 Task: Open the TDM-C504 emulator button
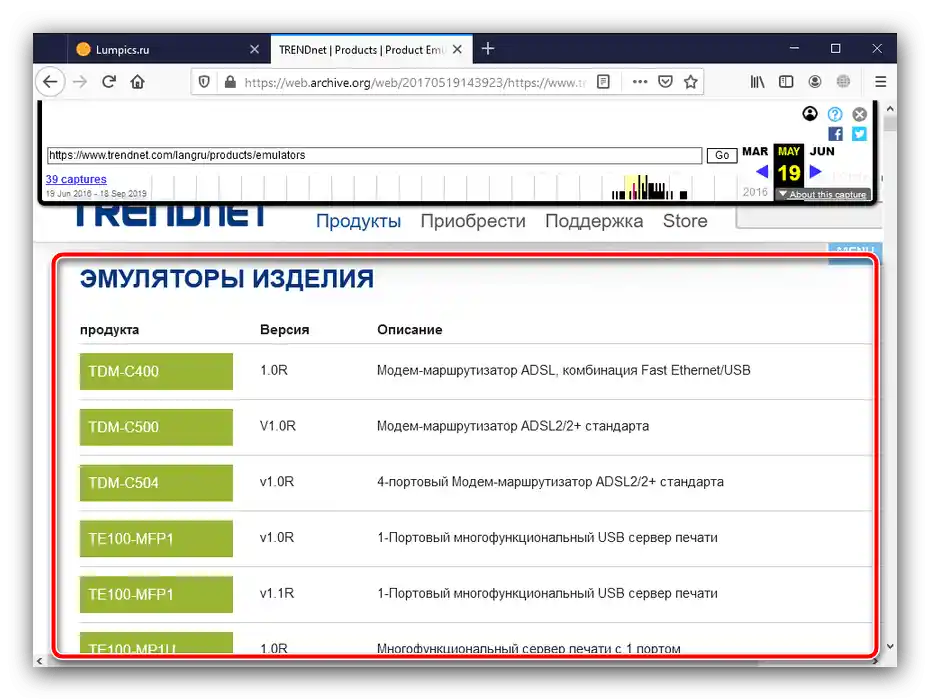[156, 483]
